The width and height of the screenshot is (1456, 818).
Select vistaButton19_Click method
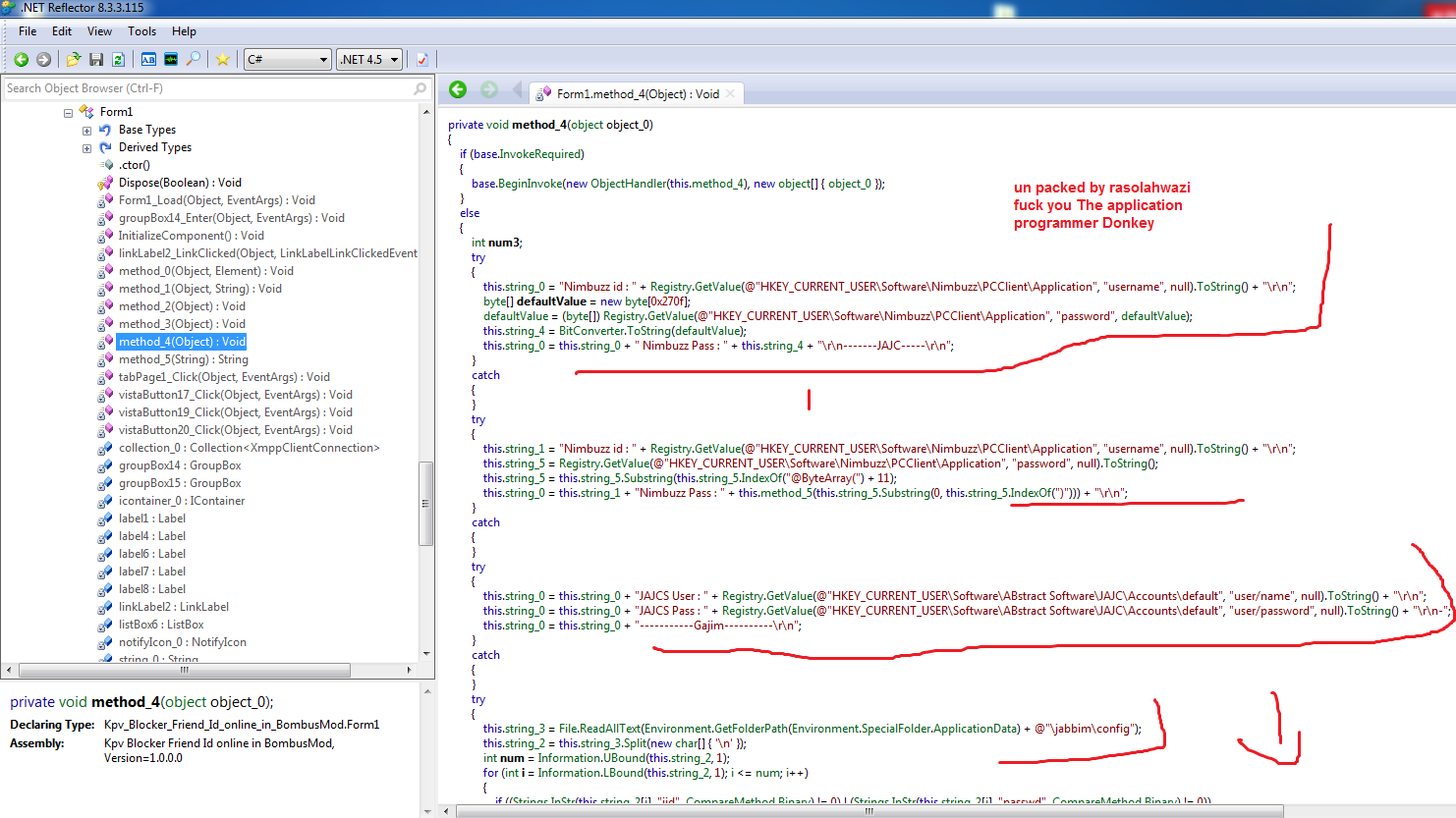coord(236,412)
